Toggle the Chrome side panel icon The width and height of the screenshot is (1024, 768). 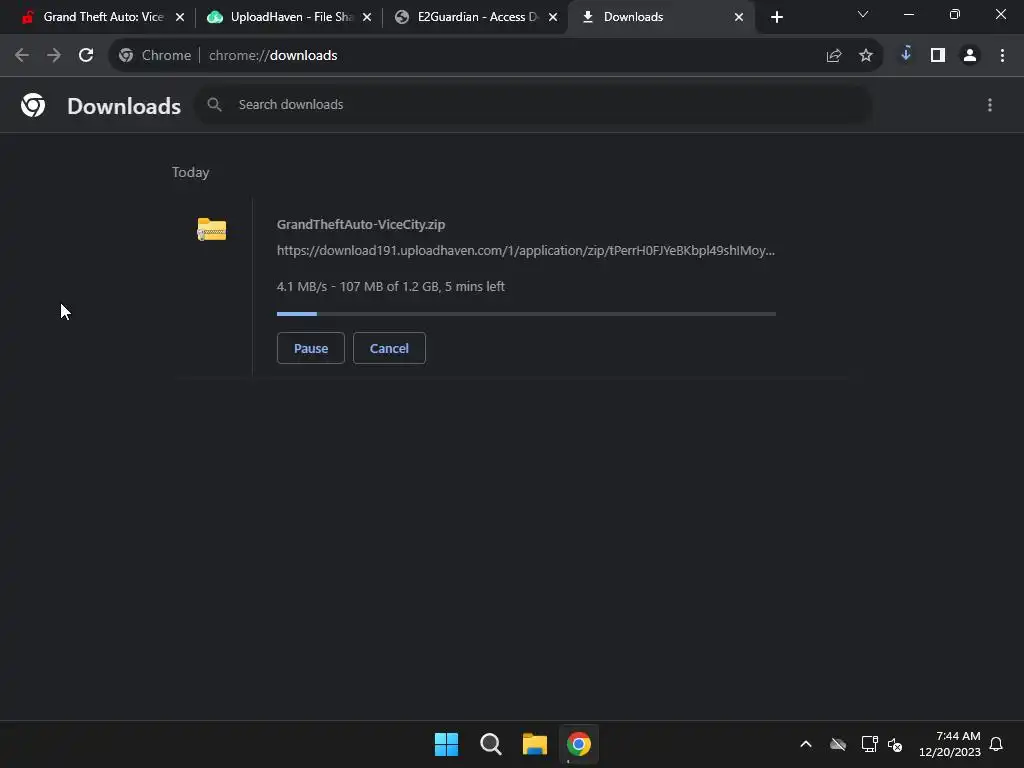(x=938, y=56)
